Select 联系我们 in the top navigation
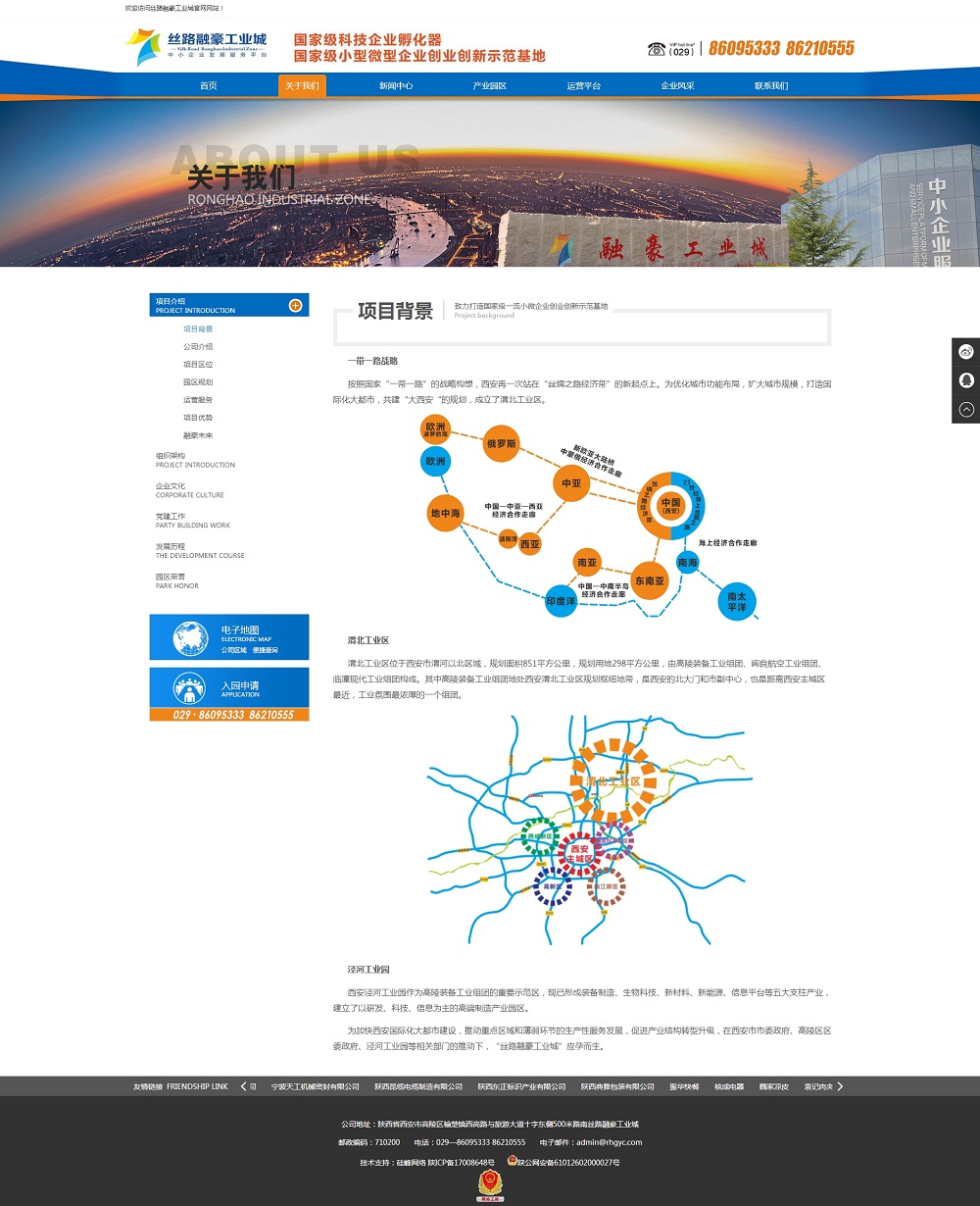This screenshot has height=1206, width=980. coord(771,86)
